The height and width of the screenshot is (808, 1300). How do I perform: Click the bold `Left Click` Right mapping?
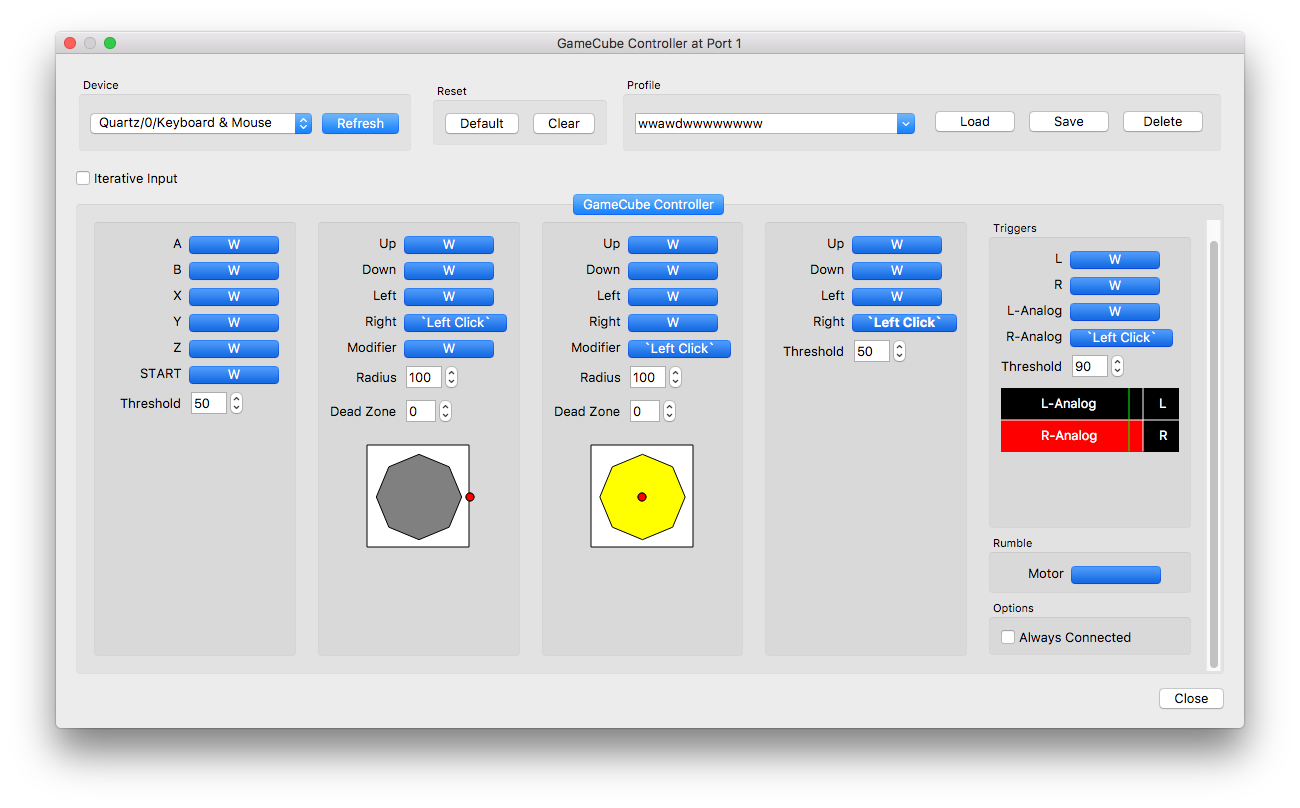904,322
